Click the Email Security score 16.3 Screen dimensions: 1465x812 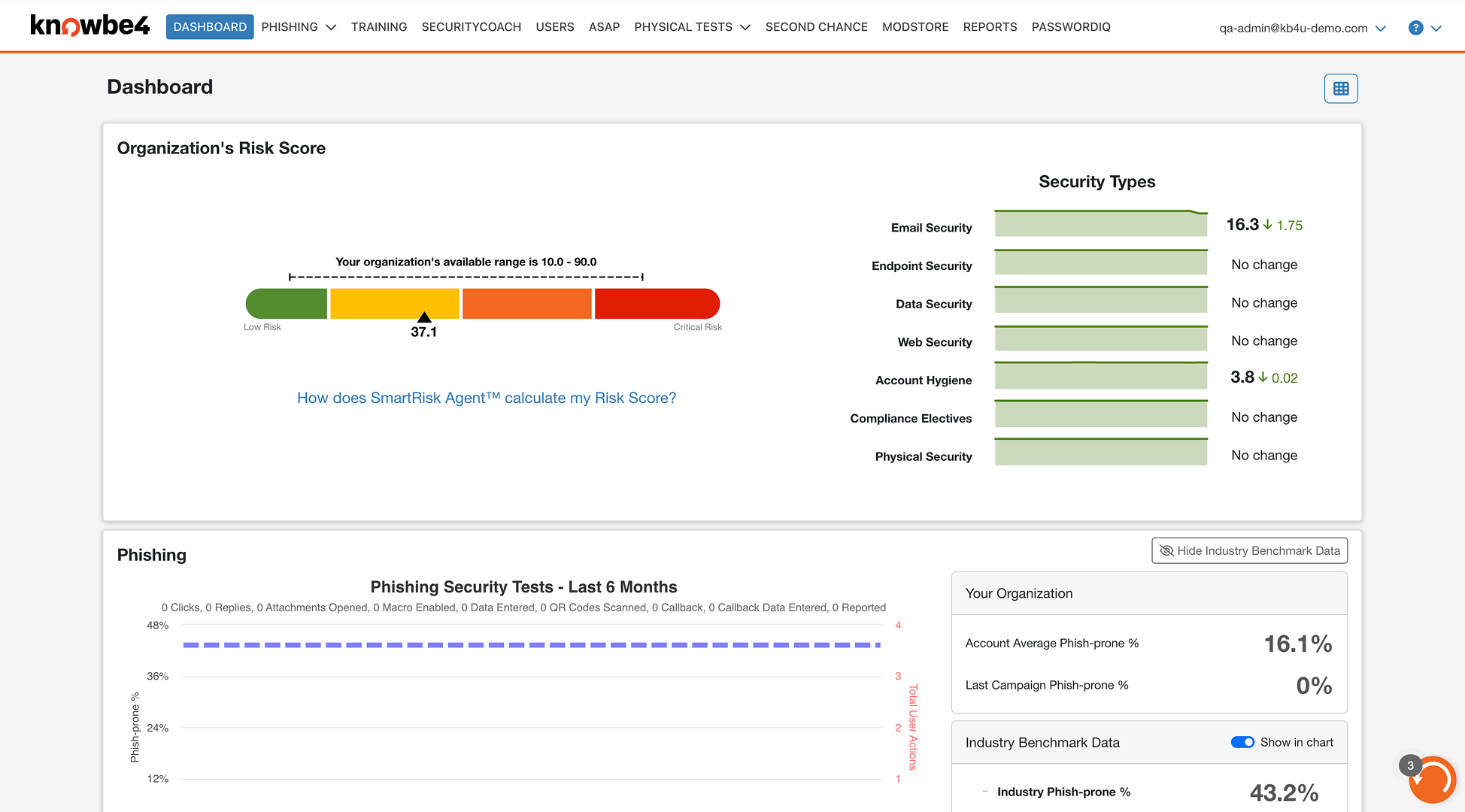point(1242,224)
